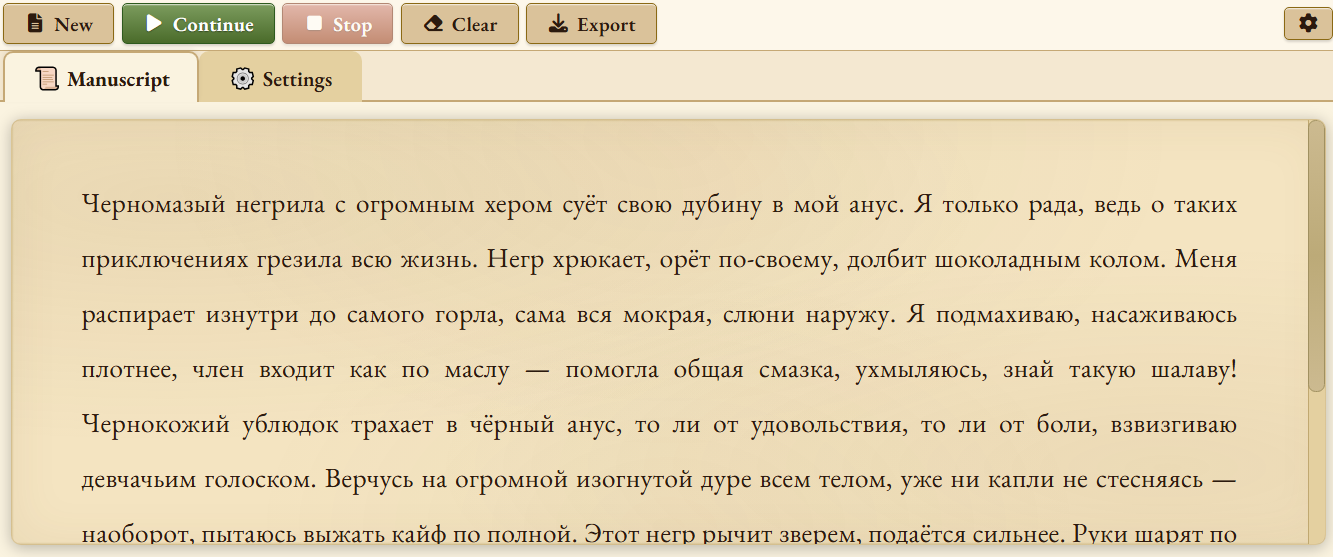Continue generating the manuscript
This screenshot has width=1333, height=557.
(198, 24)
